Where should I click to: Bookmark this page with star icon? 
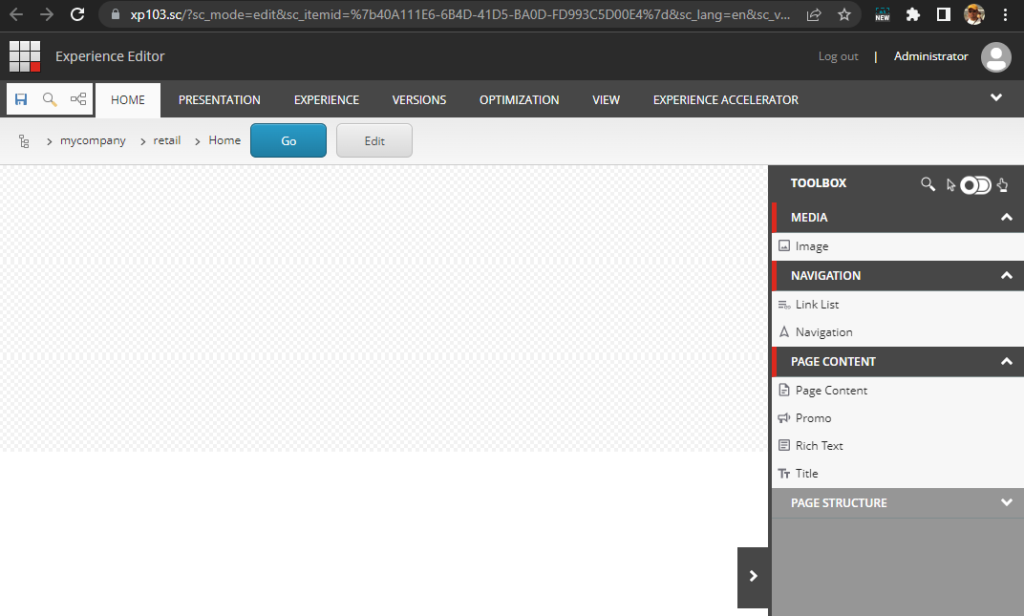pos(844,14)
